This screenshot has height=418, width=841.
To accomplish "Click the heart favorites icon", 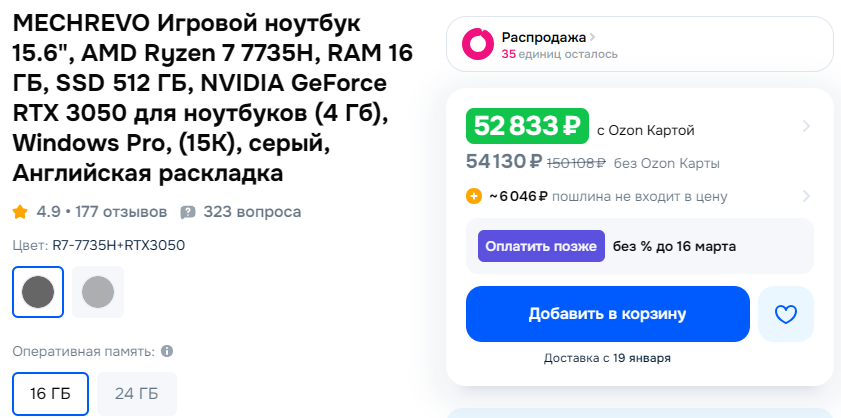I will 786,314.
